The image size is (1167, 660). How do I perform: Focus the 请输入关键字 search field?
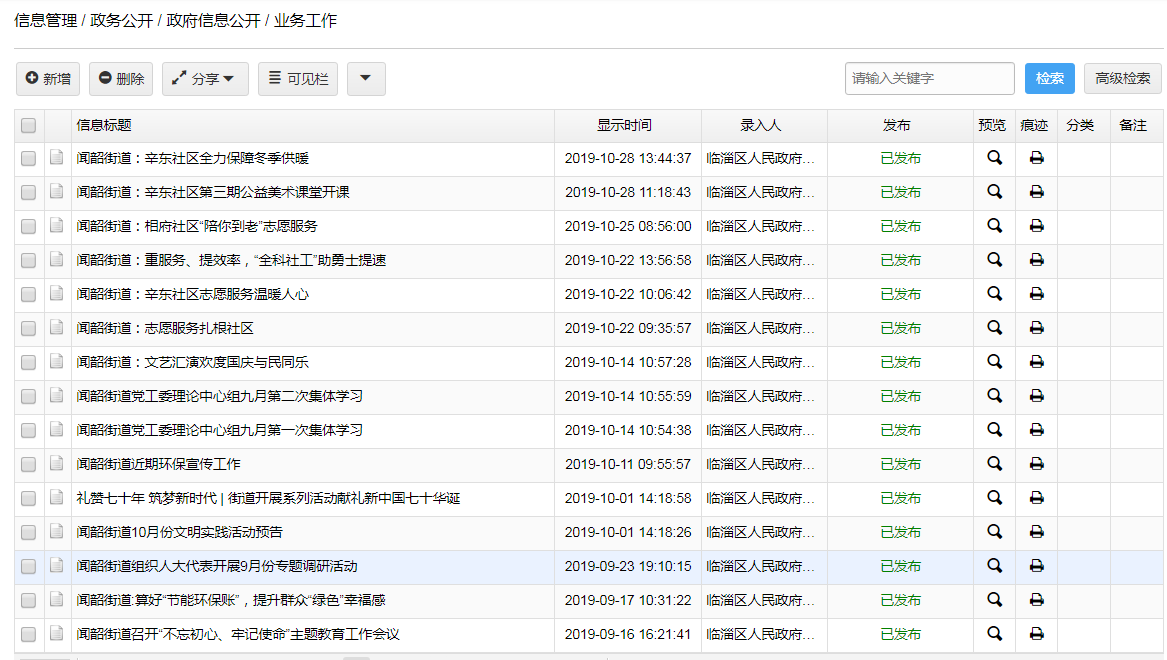(x=929, y=79)
